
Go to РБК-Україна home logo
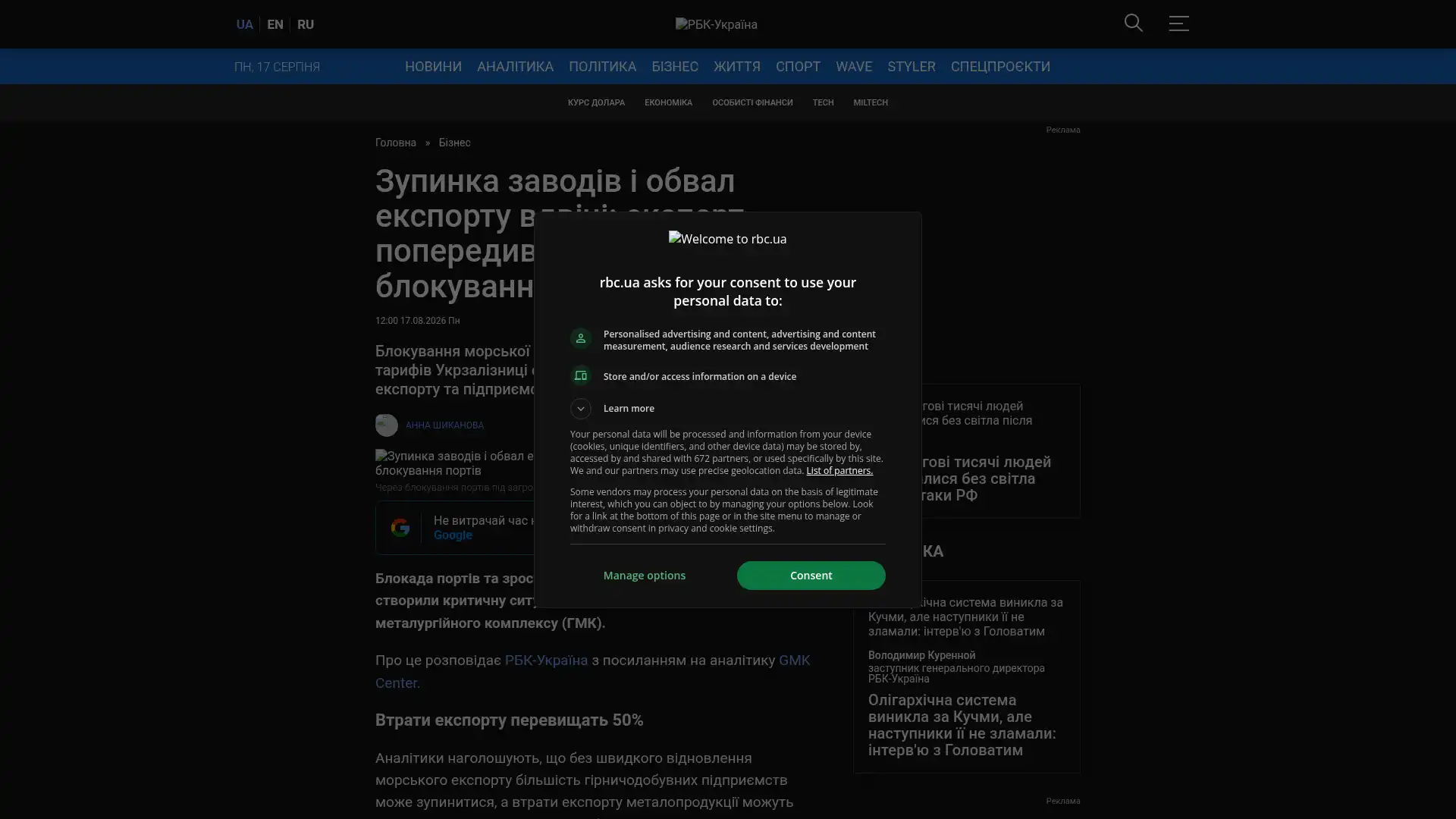coord(717,24)
